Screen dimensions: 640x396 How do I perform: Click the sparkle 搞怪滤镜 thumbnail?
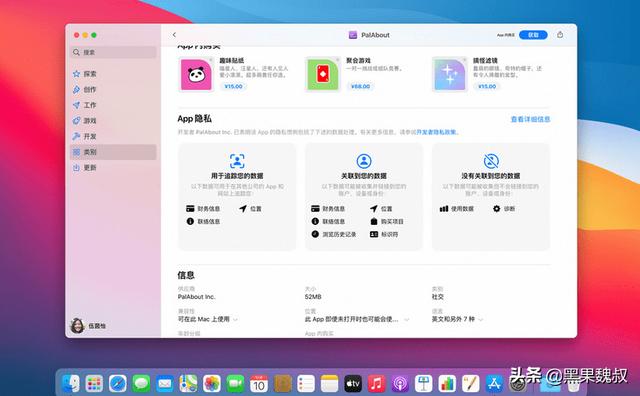[x=450, y=74]
